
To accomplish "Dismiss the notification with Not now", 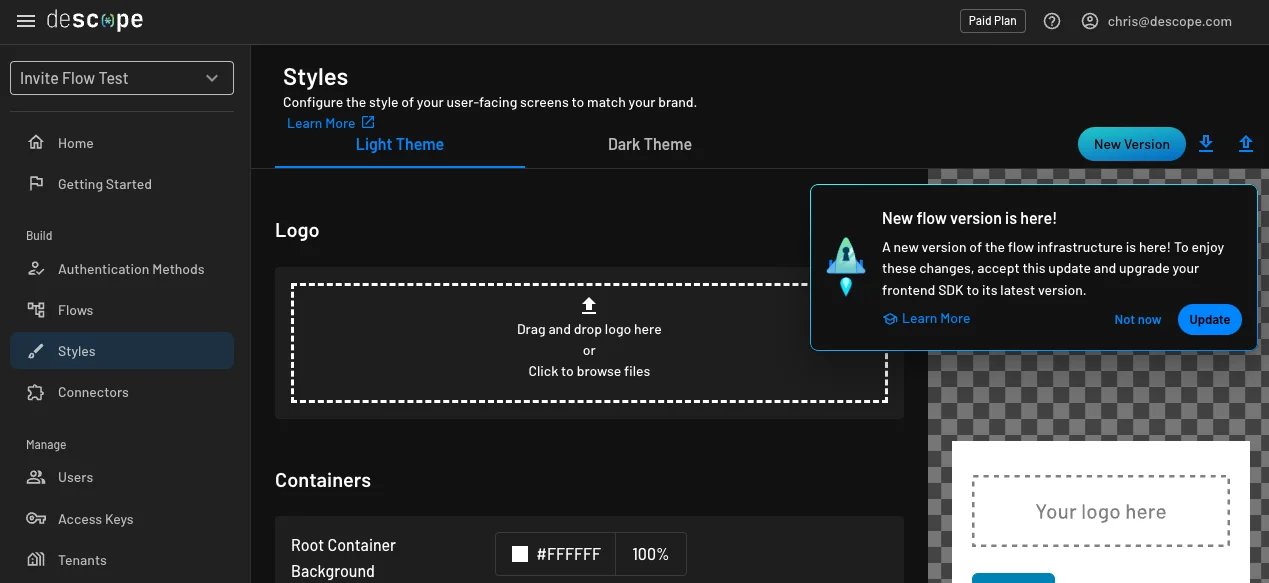I will 1138,320.
